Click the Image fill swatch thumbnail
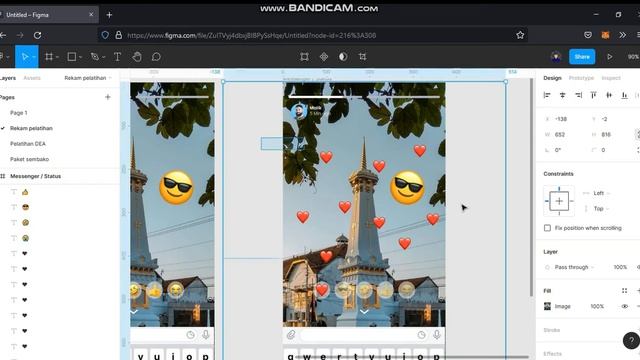640x360 pixels. point(547,306)
